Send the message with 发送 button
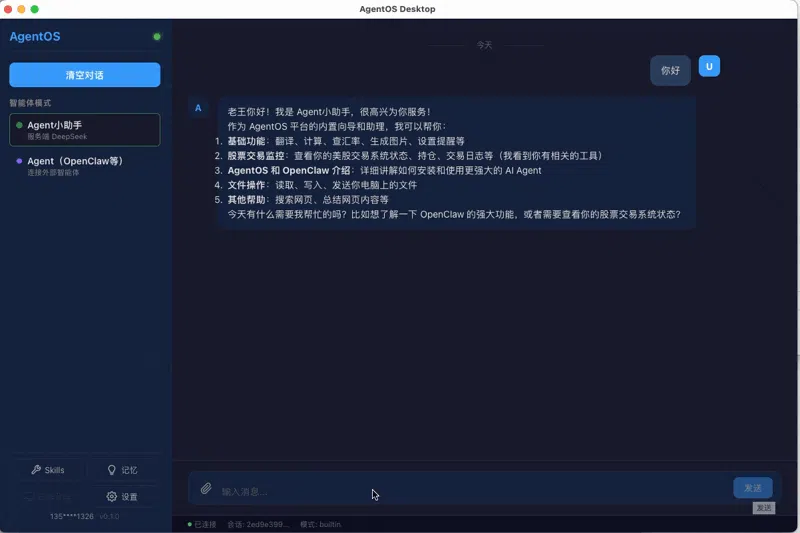800x533 pixels. click(x=753, y=488)
